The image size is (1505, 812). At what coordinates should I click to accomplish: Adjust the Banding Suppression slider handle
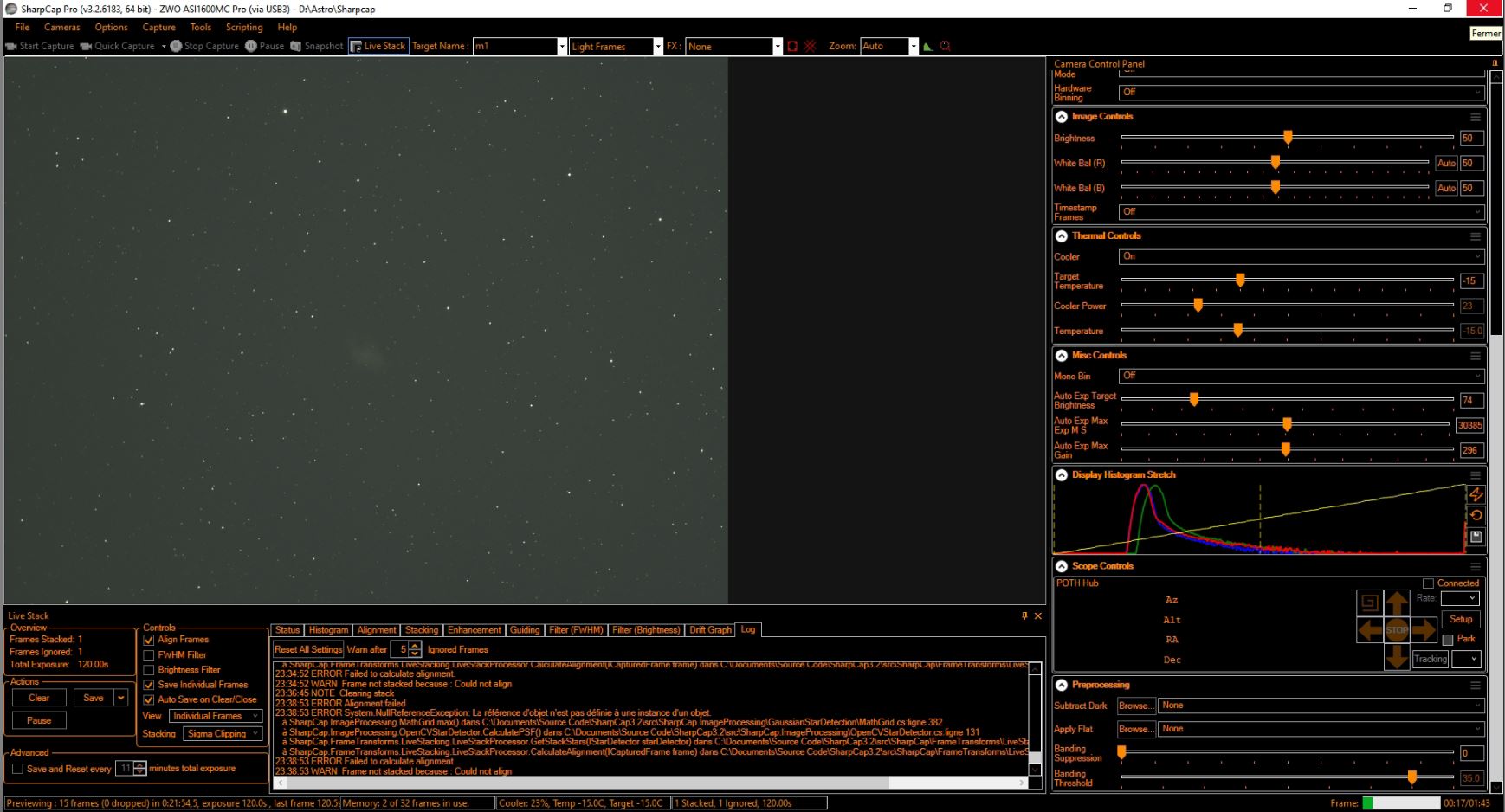point(1121,752)
